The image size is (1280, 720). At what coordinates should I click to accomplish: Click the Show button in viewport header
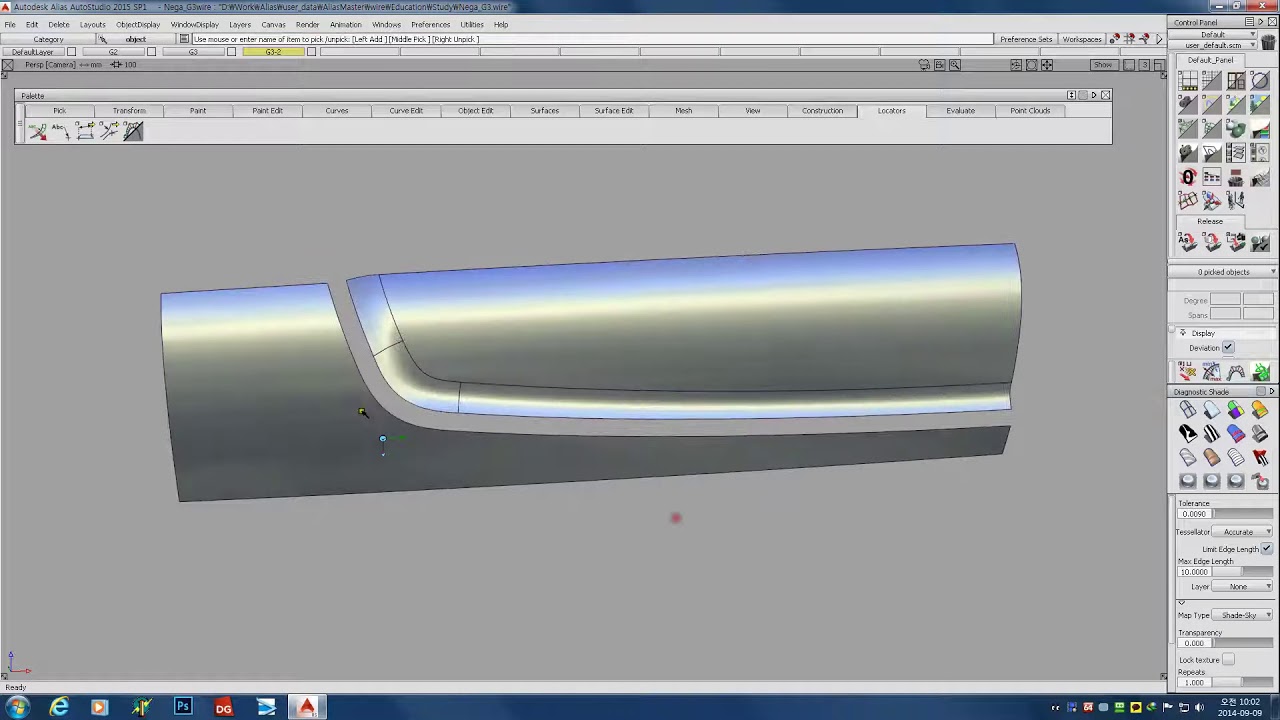click(1103, 65)
